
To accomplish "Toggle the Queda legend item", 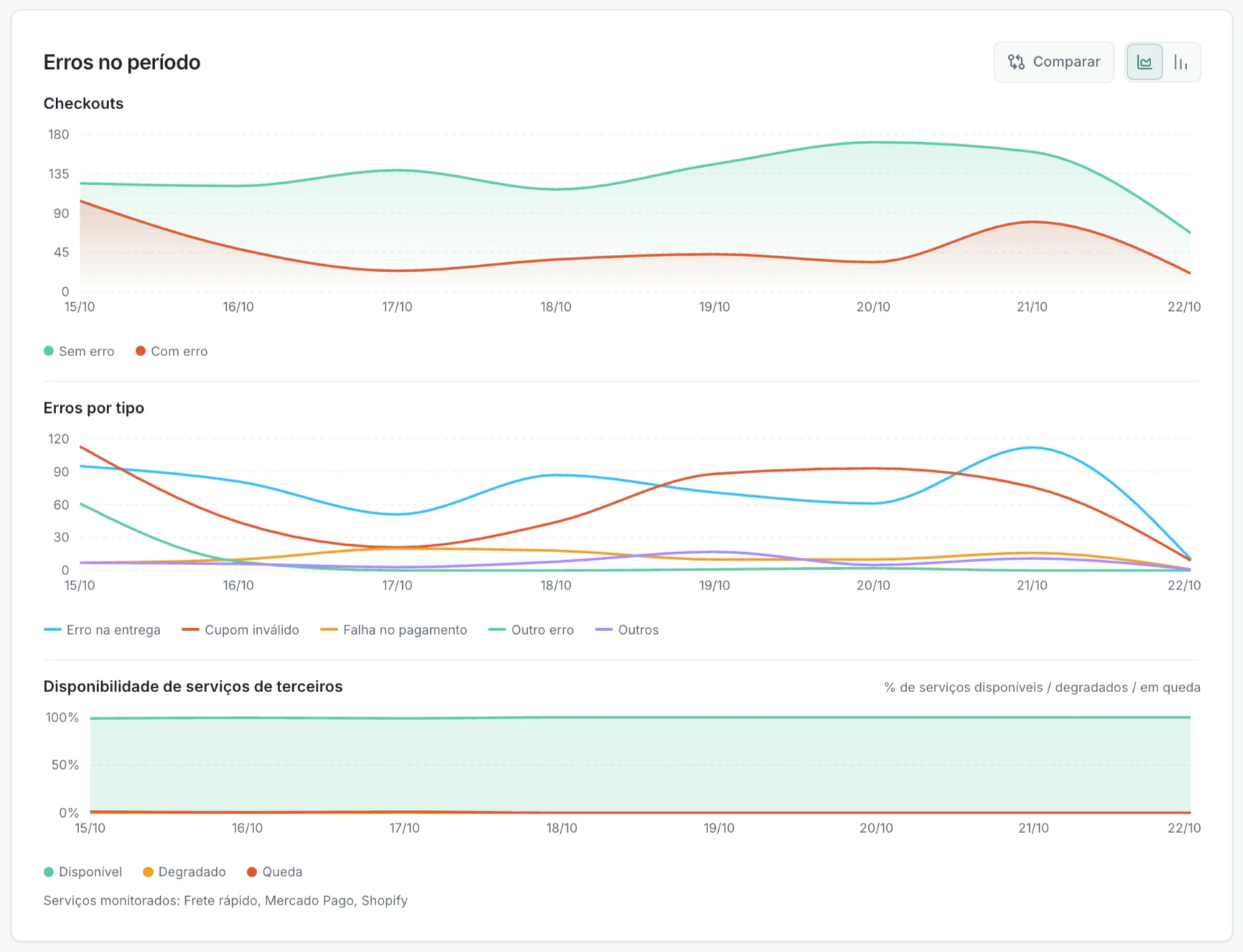I will coord(274,872).
